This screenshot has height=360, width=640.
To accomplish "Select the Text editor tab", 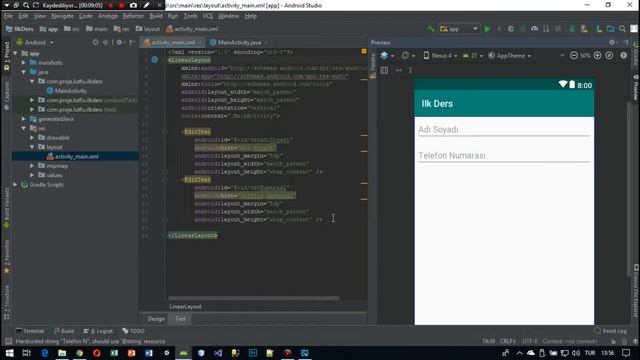I will 180,319.
